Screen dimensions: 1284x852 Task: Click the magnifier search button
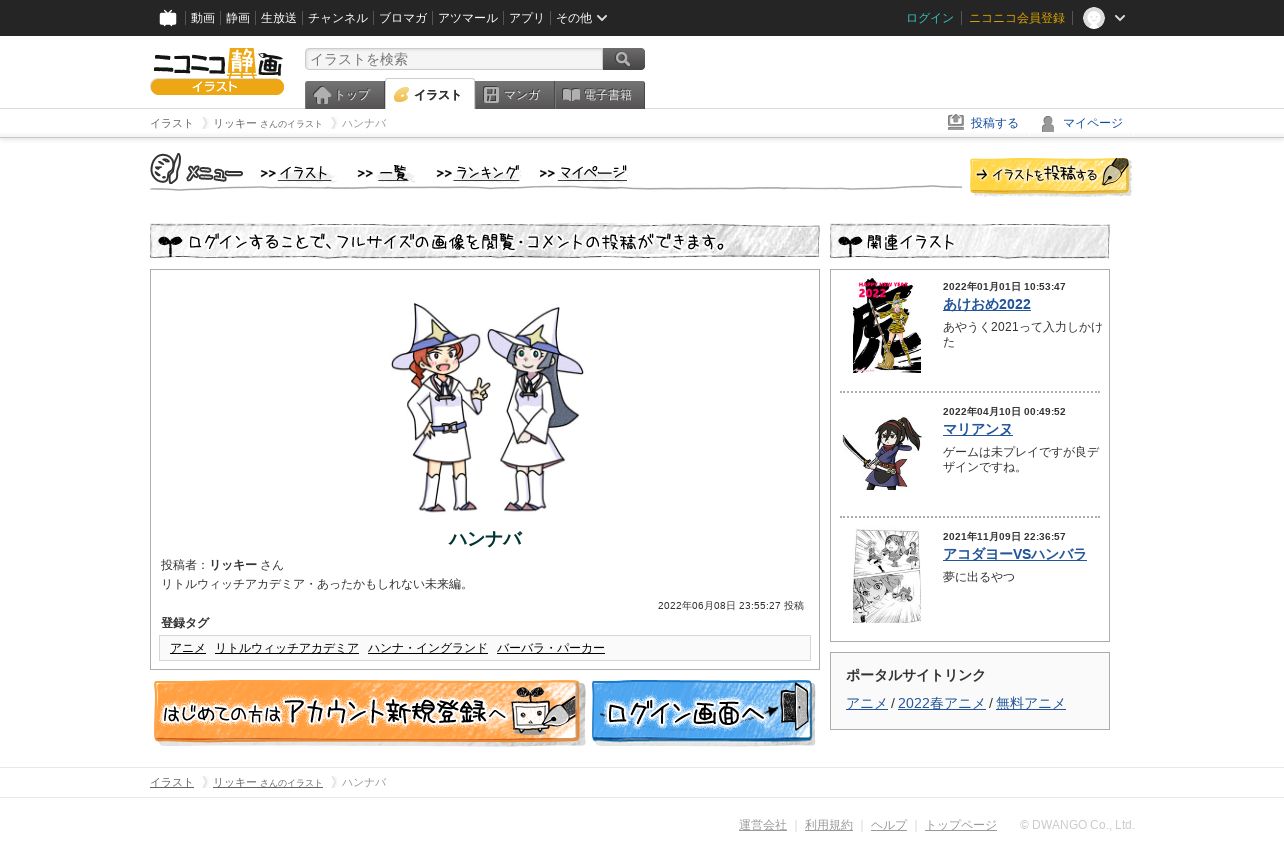(624, 59)
